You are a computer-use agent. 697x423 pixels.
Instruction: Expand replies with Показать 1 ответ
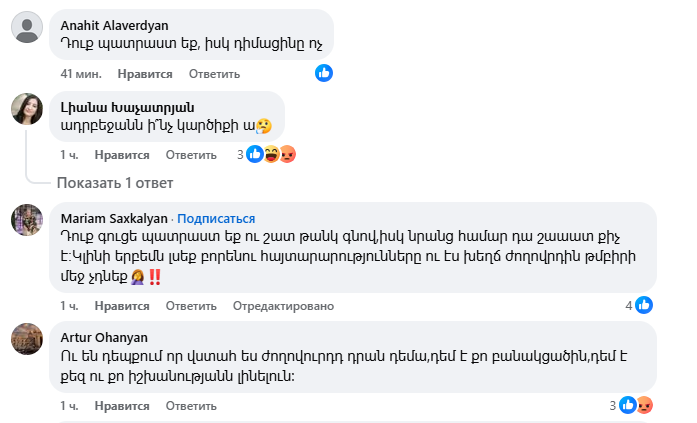(115, 183)
